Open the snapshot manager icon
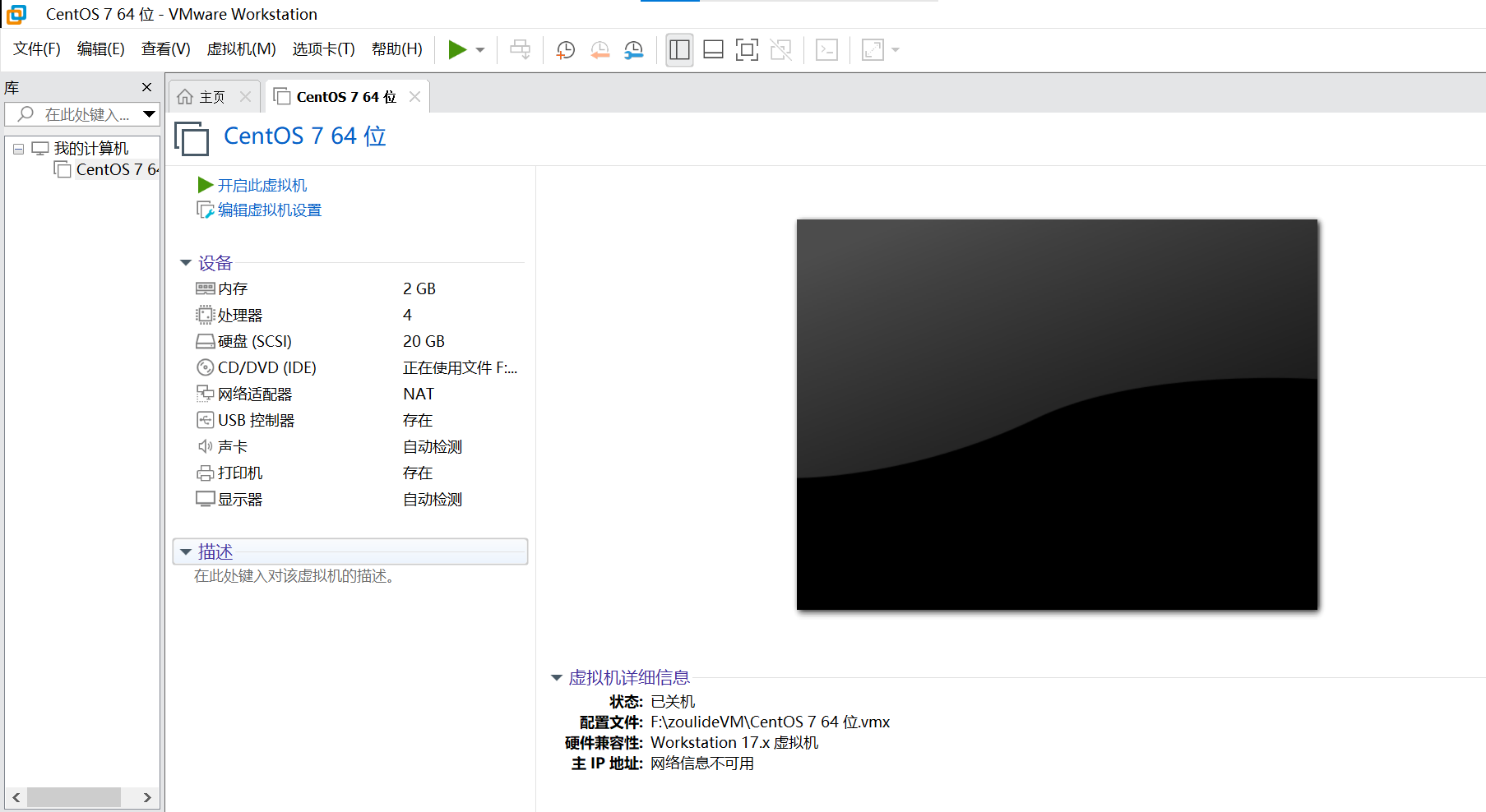This screenshot has height=812, width=1486. pos(634,50)
